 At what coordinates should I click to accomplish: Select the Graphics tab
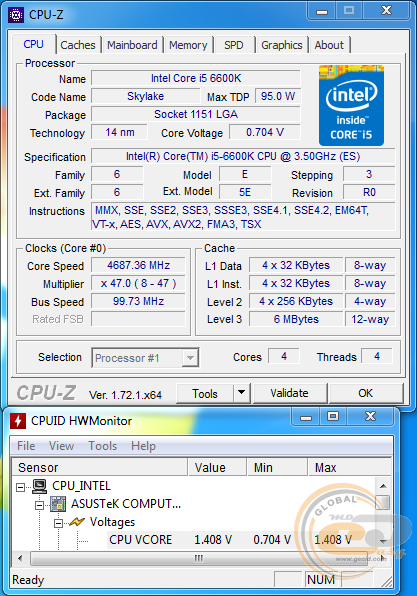pos(282,45)
